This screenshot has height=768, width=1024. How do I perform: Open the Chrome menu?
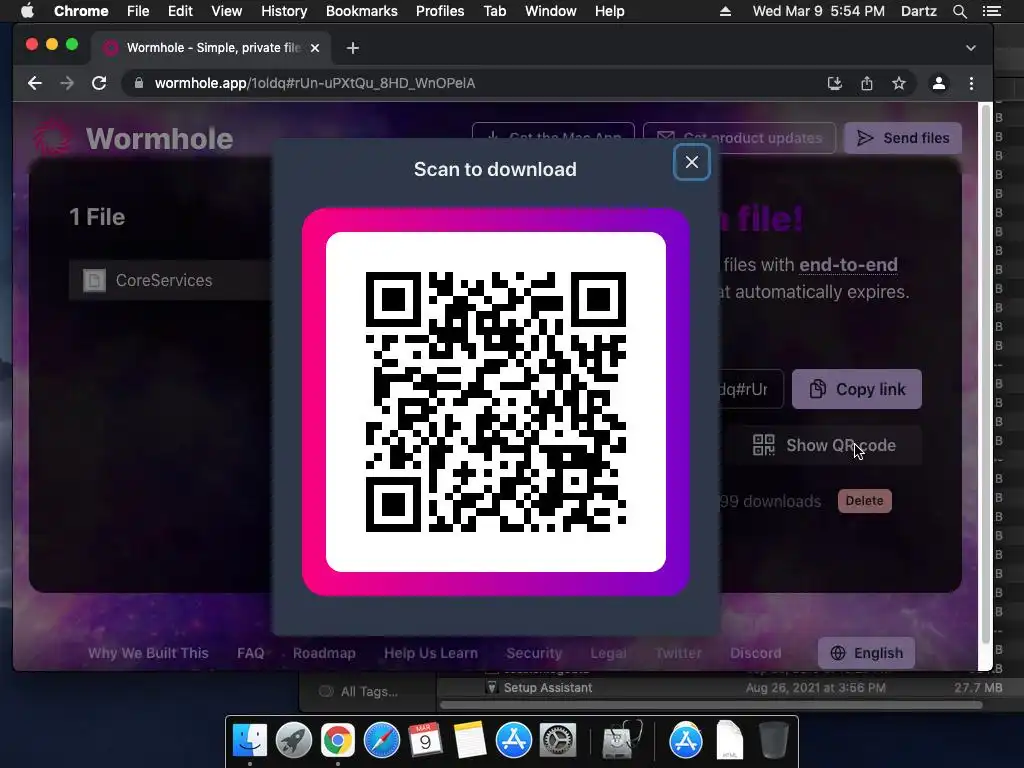pos(81,11)
